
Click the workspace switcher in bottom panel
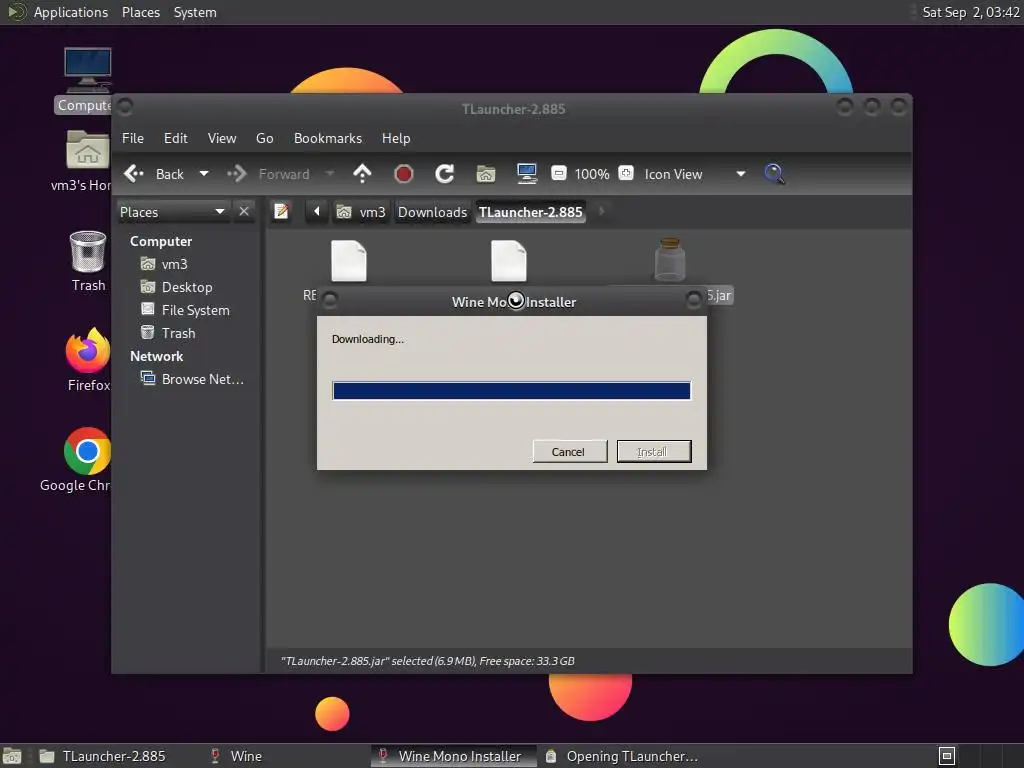946,756
